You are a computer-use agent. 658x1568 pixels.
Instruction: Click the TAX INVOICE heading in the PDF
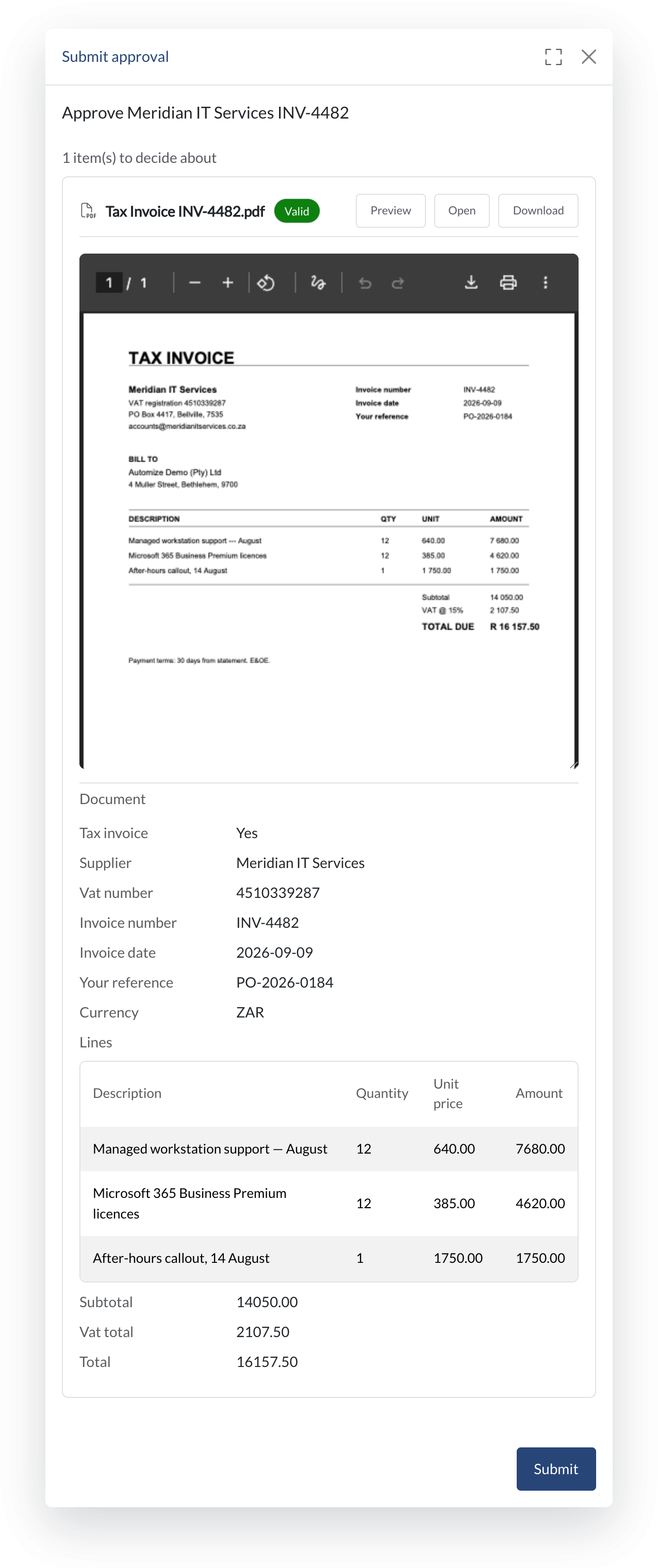[182, 357]
